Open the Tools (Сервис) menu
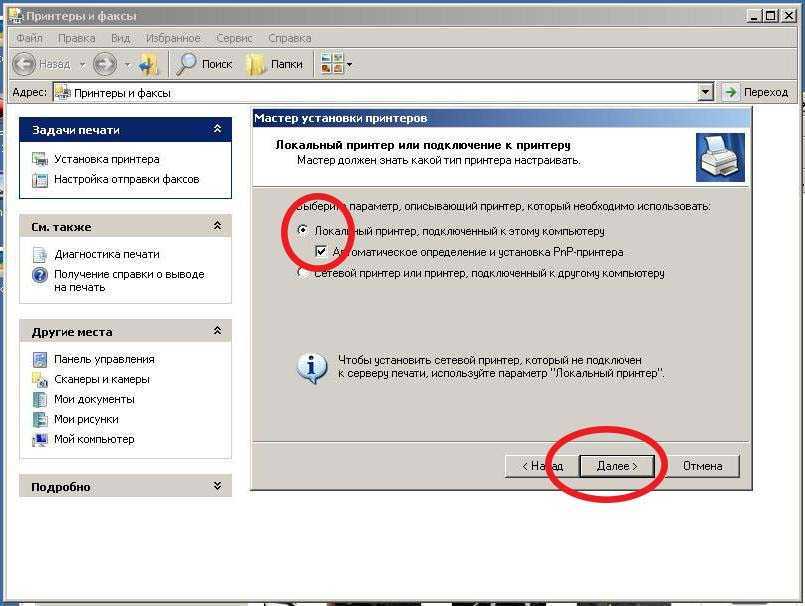The height and width of the screenshot is (606, 805). [x=234, y=38]
